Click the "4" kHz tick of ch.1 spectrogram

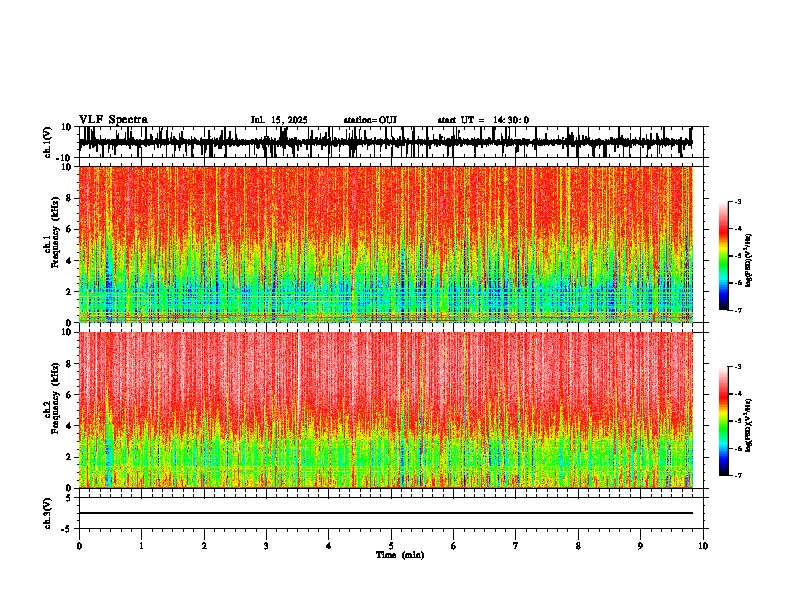tap(70, 261)
